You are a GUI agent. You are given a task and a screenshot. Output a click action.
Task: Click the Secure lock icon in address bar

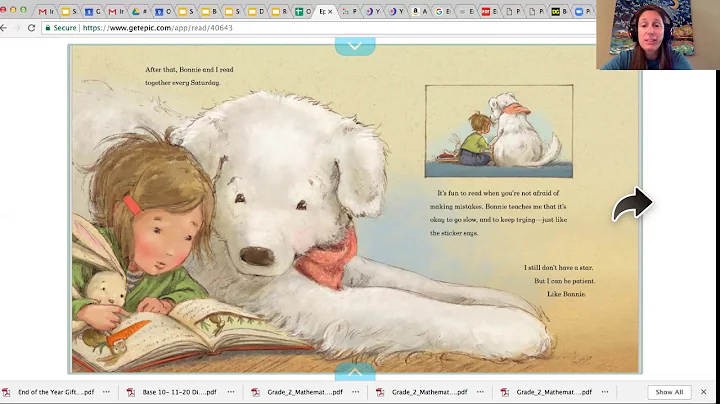(48, 28)
